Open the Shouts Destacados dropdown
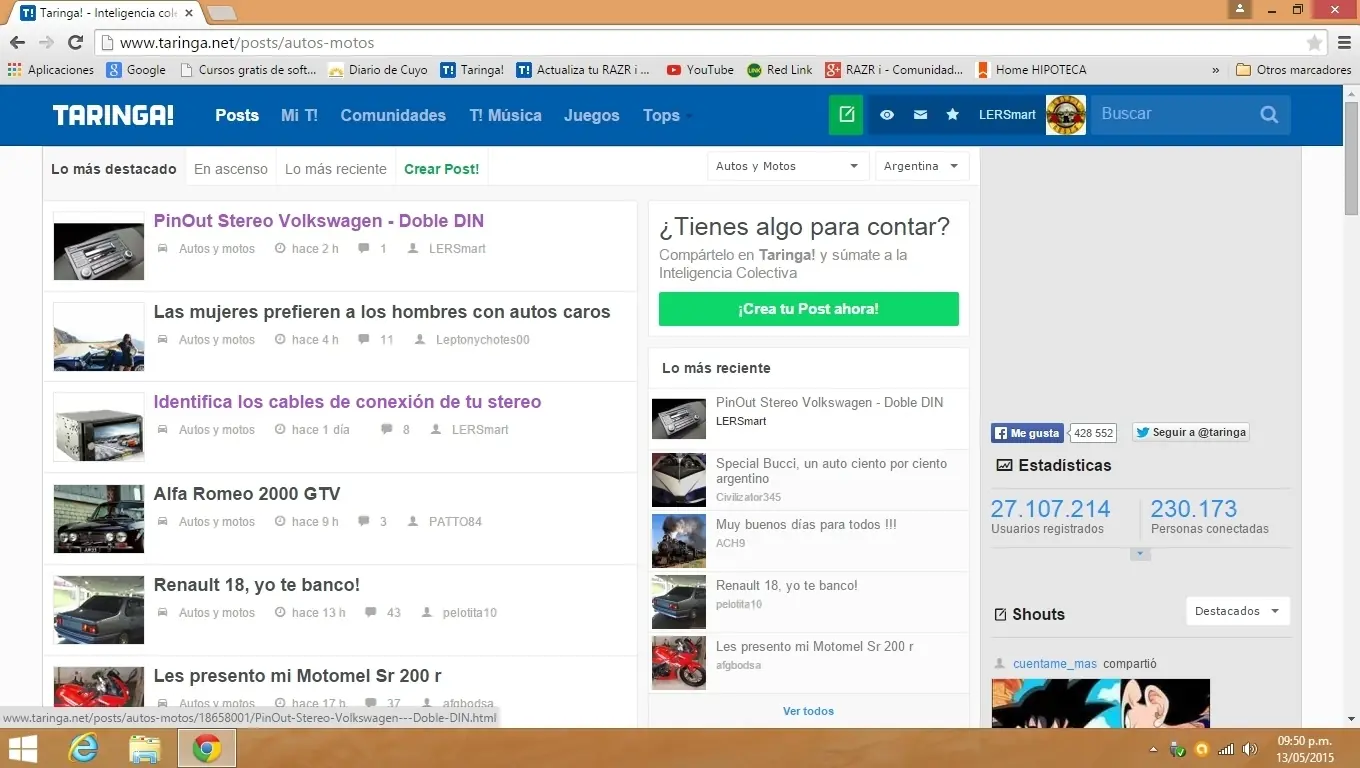1360x768 pixels. click(x=1238, y=611)
